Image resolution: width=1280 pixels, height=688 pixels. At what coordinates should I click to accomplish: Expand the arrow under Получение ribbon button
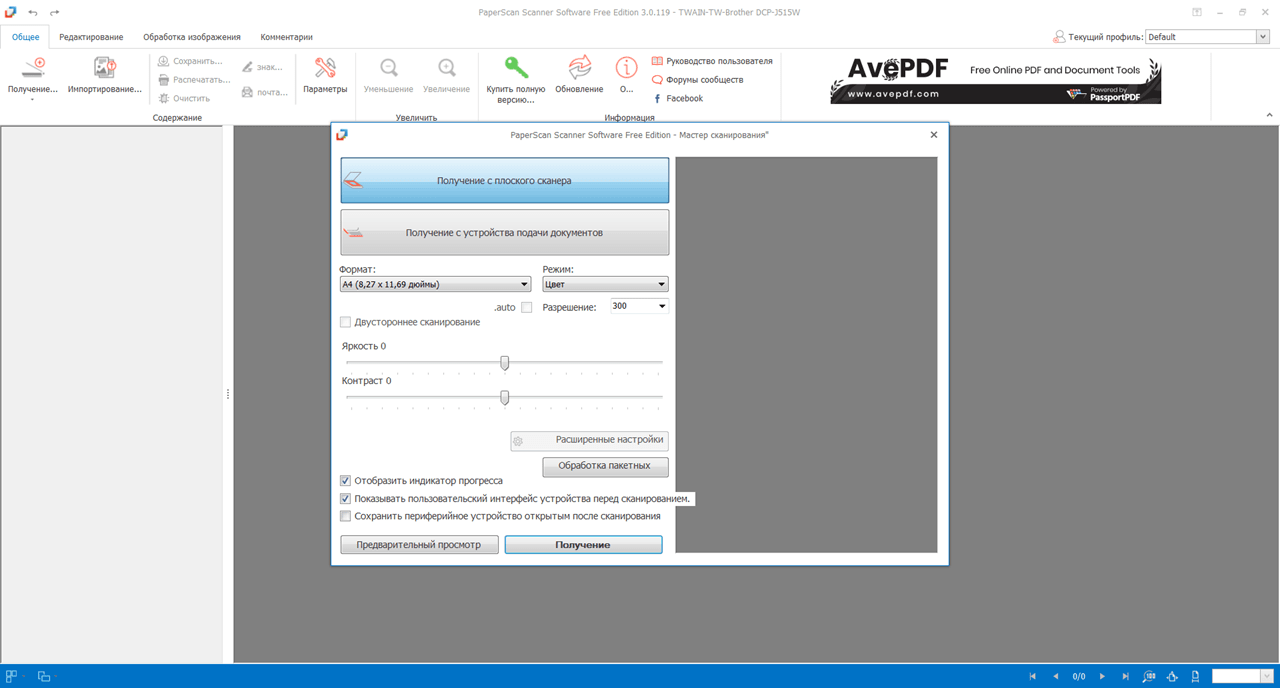click(x=33, y=100)
